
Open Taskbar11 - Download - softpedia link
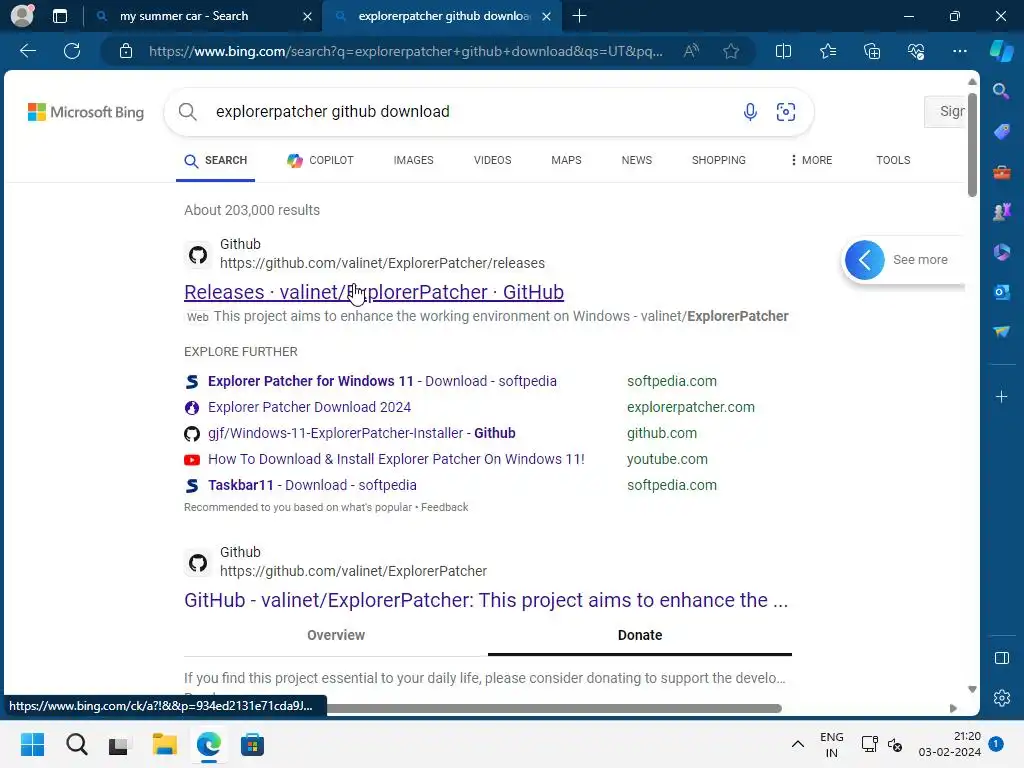[312, 486]
